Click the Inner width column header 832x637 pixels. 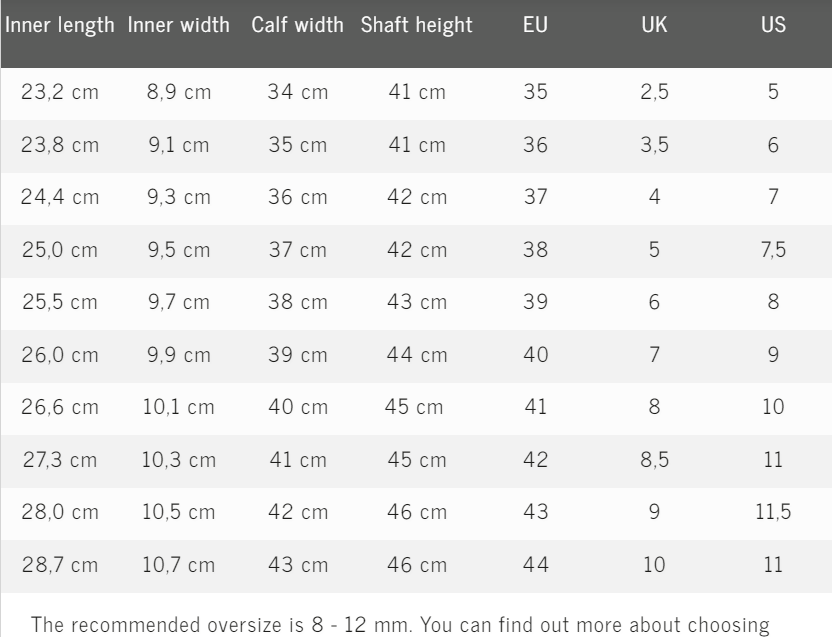180,26
